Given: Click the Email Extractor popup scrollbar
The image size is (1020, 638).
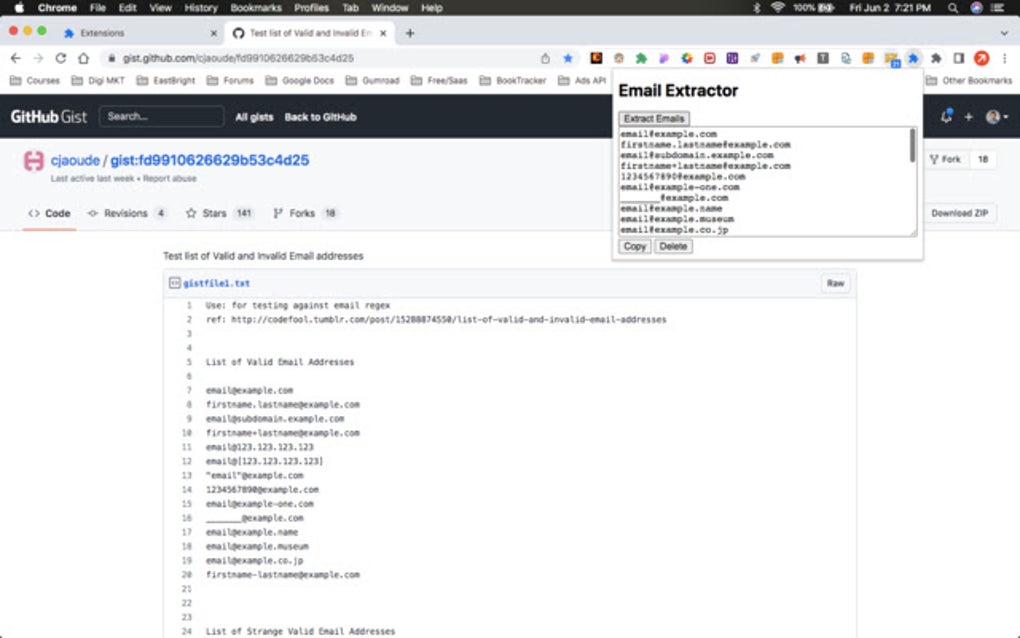Looking at the screenshot, I should 912,146.
